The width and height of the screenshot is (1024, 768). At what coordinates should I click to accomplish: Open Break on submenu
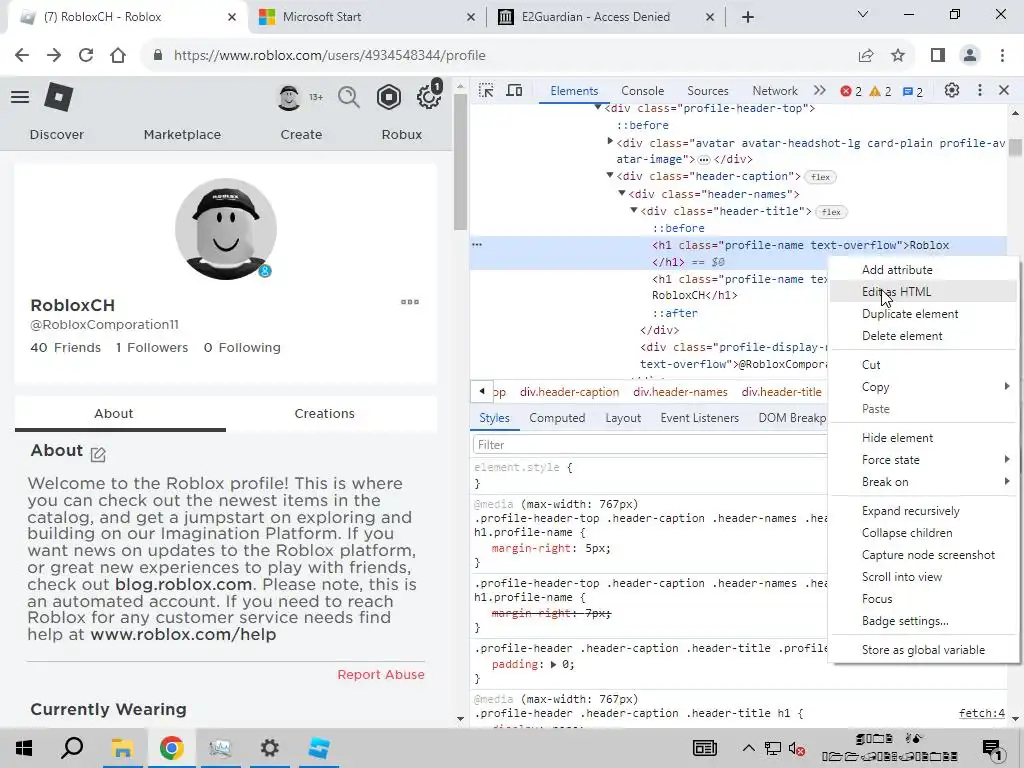(922, 482)
